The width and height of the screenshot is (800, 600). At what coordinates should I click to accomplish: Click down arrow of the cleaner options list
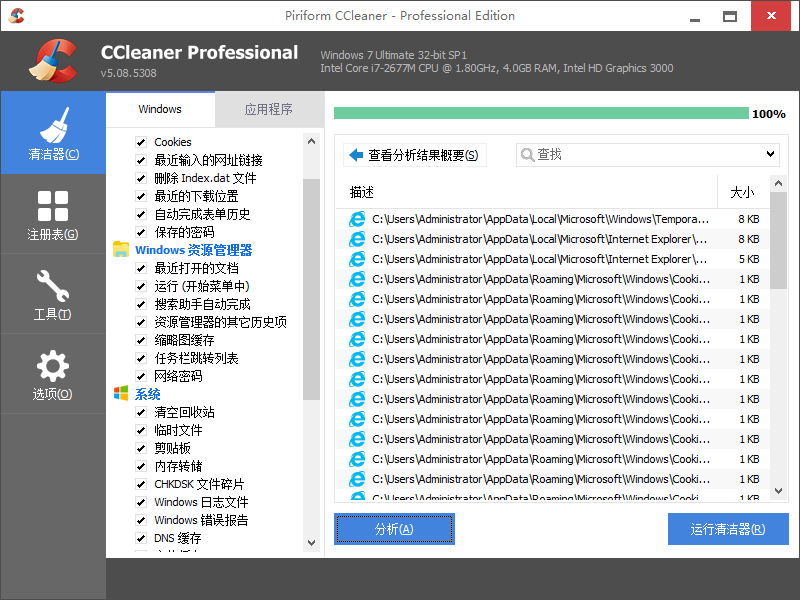(x=311, y=543)
